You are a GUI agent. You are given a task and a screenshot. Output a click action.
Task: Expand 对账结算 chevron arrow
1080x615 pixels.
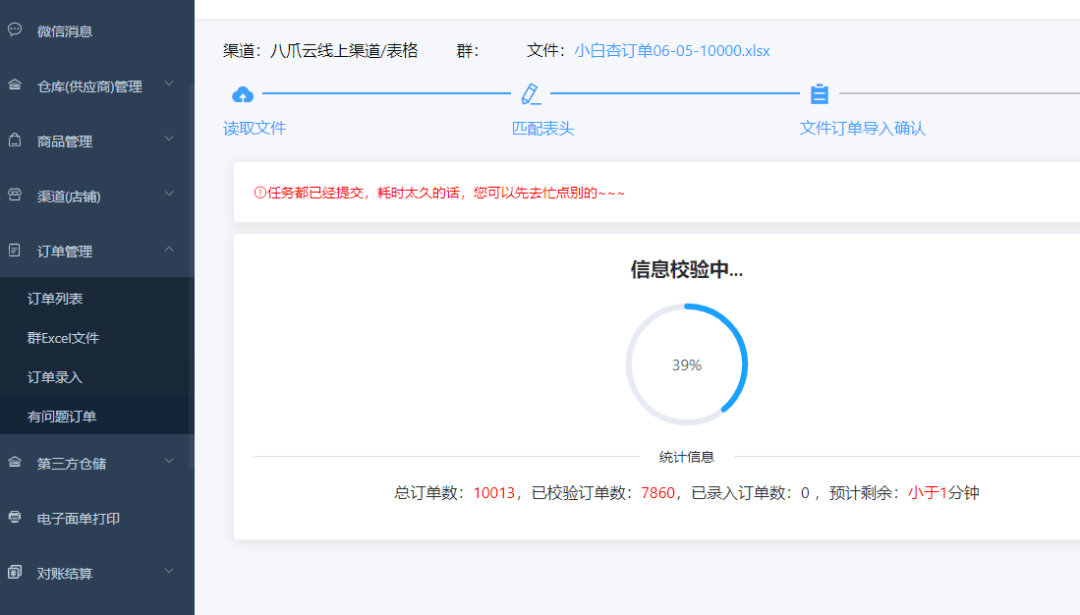tap(169, 572)
